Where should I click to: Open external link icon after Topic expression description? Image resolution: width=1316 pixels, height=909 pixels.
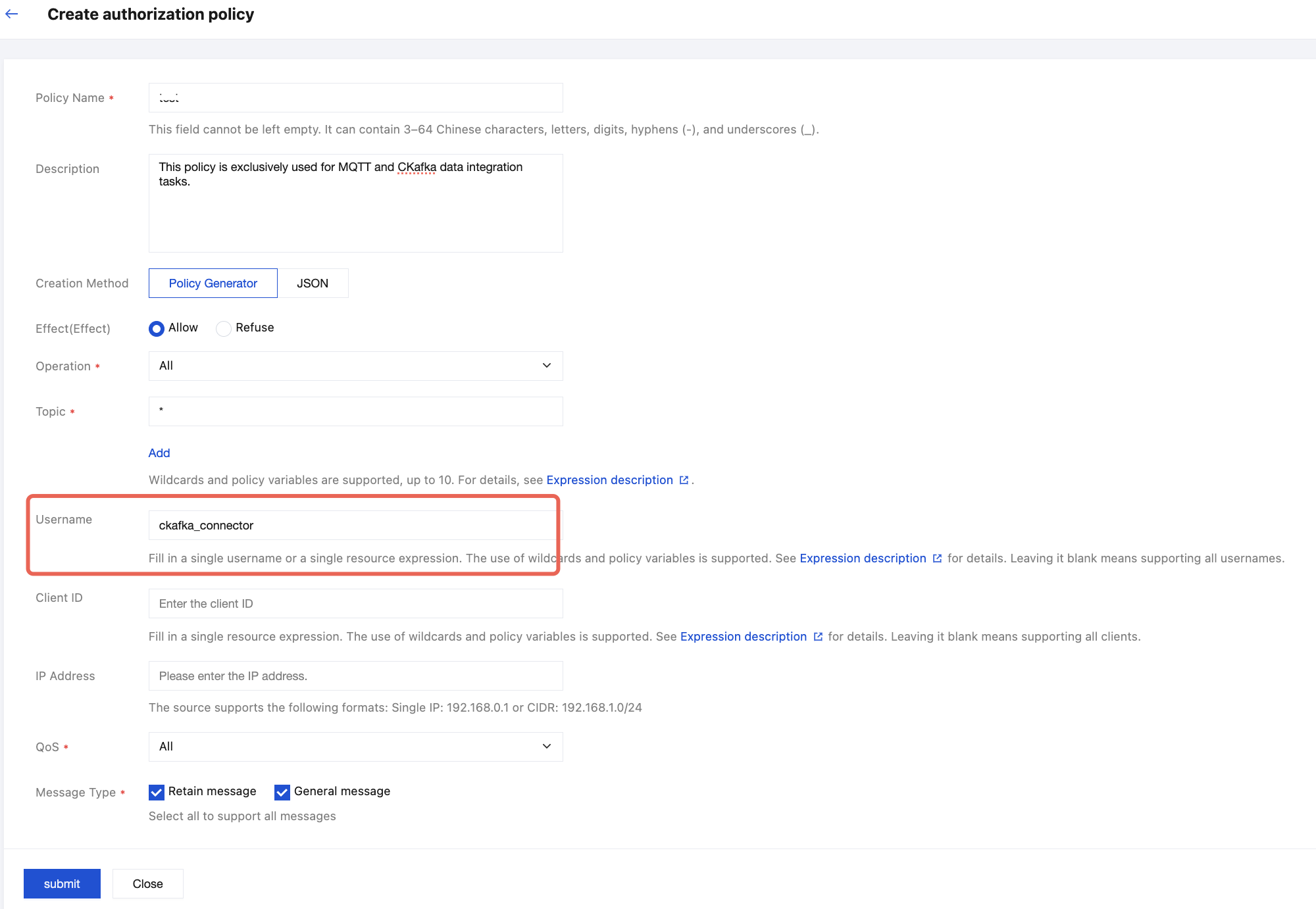684,480
